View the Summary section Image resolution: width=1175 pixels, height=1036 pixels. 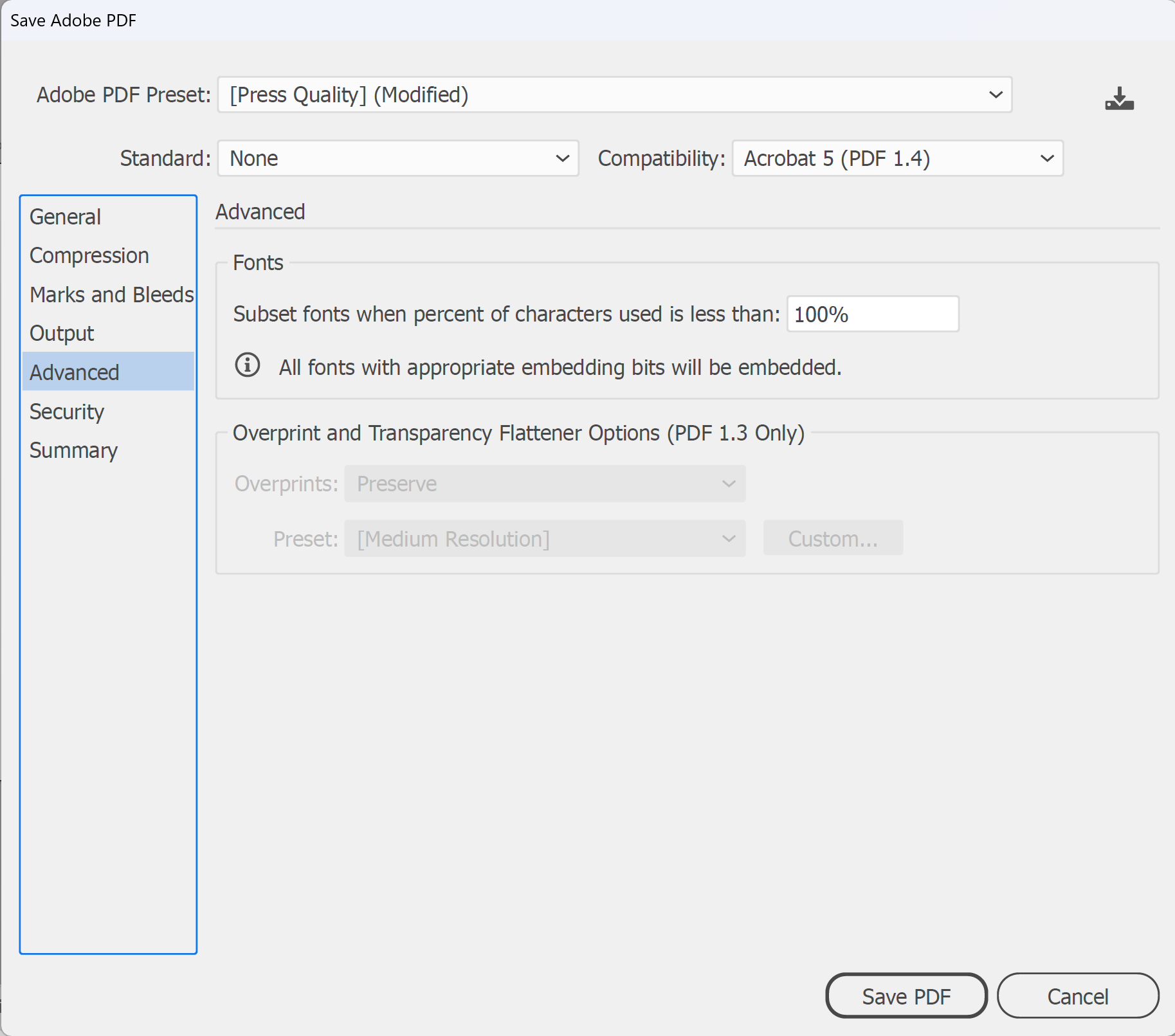[108, 450]
